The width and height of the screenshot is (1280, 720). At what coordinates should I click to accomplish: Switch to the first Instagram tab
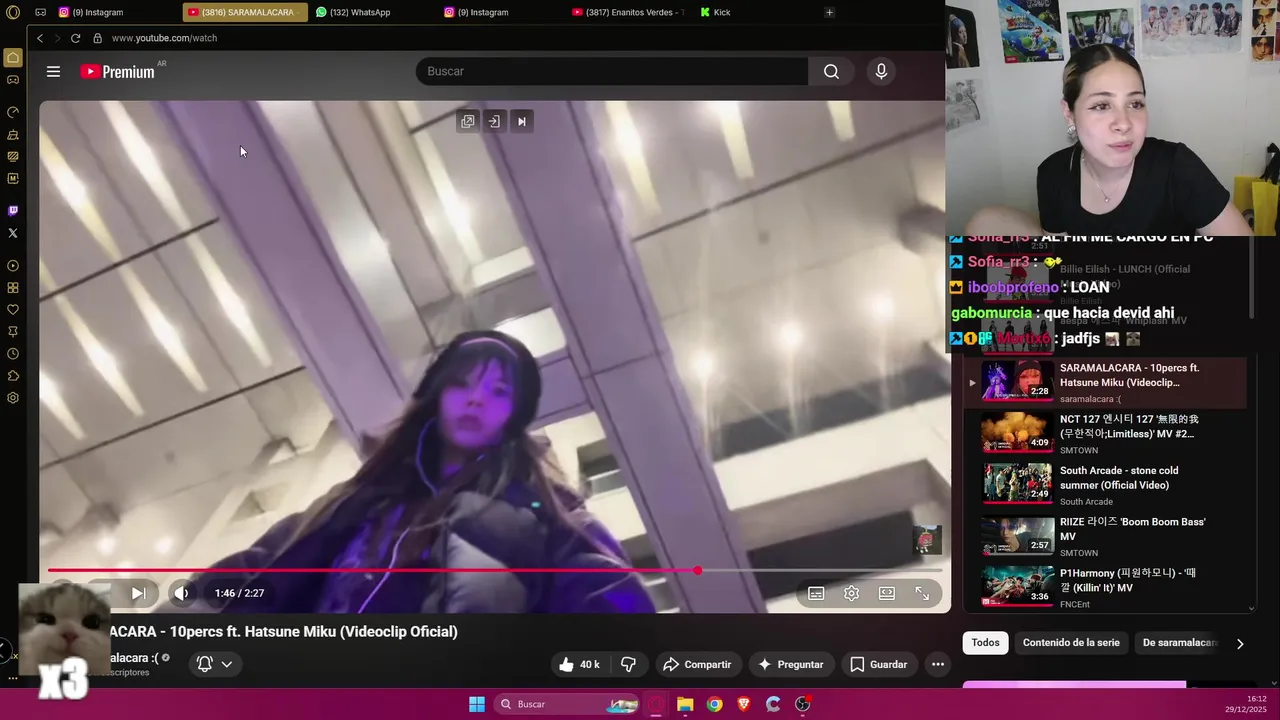pyautogui.click(x=90, y=12)
